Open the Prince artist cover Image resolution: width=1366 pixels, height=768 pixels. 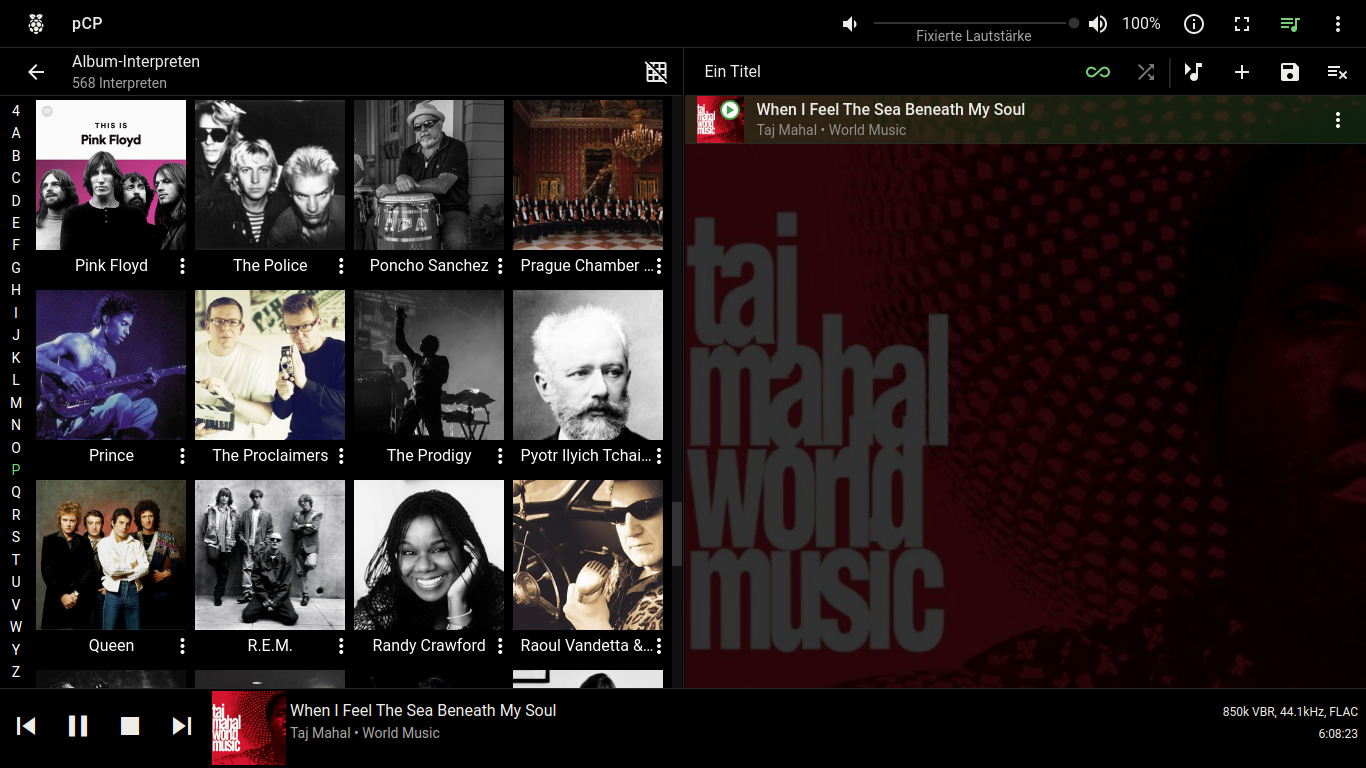point(111,365)
